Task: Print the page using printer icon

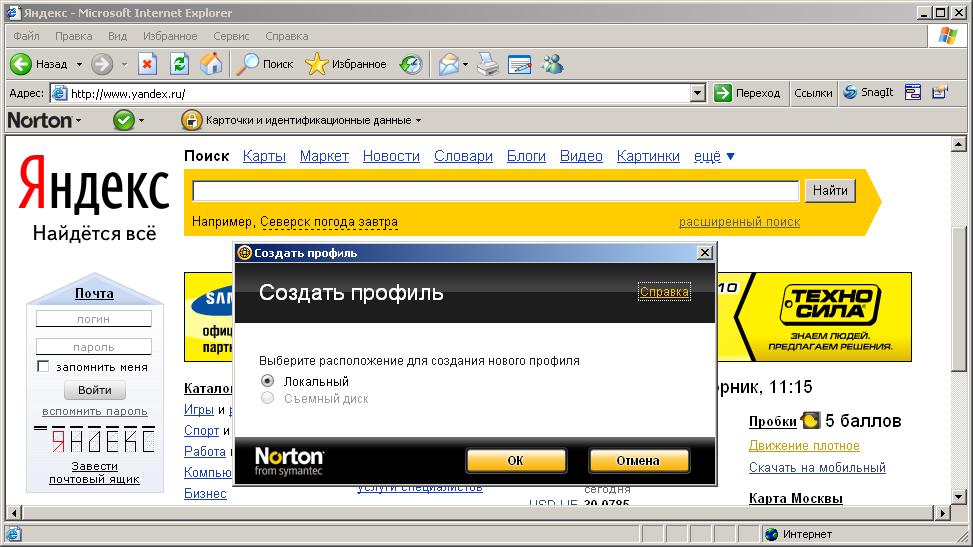Action: coord(488,64)
